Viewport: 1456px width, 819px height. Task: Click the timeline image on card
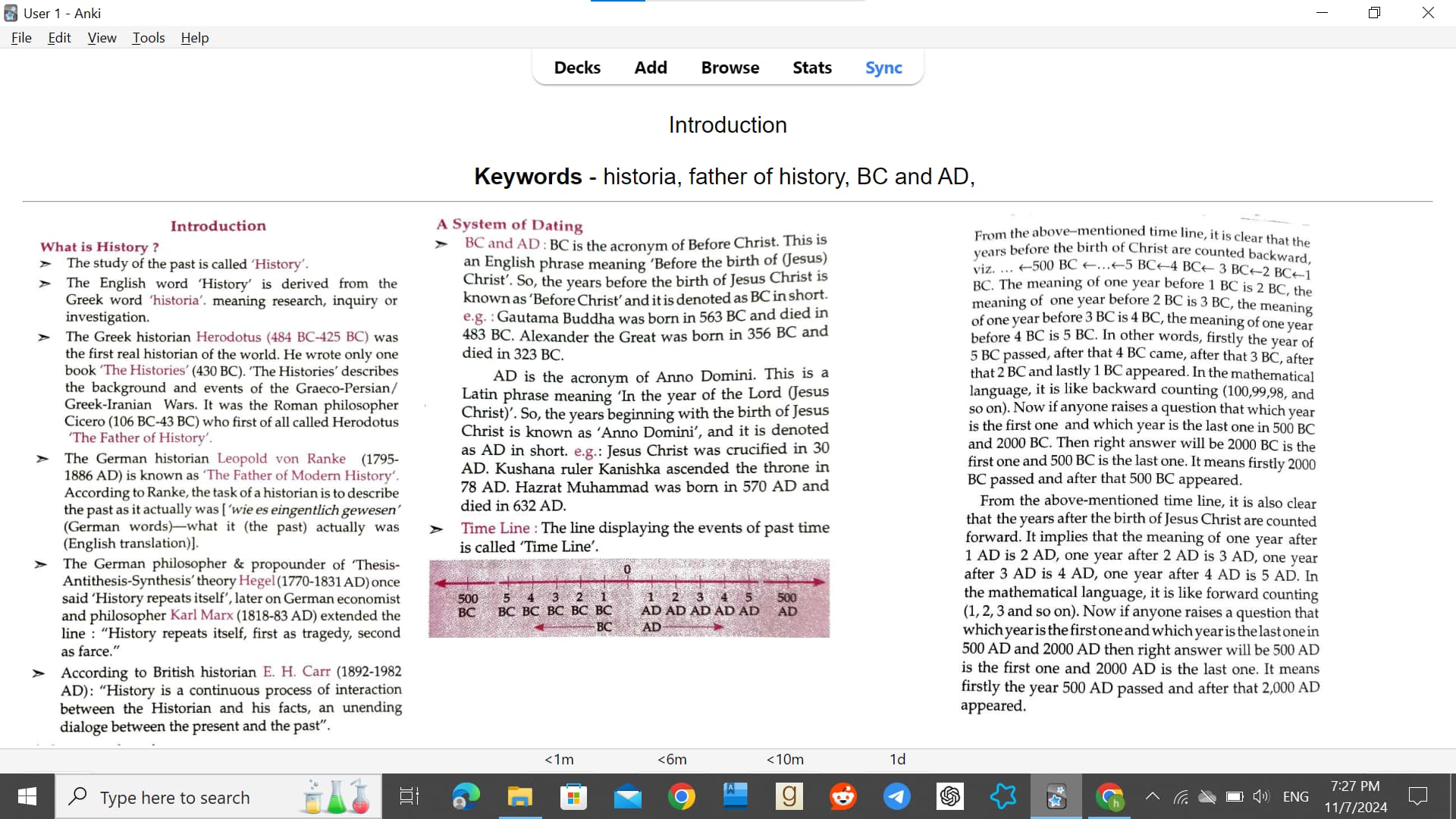(x=629, y=598)
